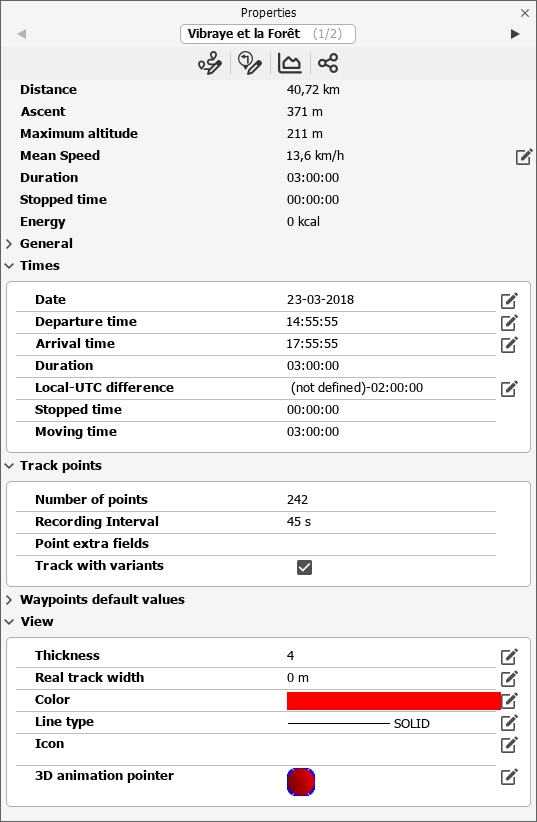Click the red Color swatch

[x=394, y=701]
